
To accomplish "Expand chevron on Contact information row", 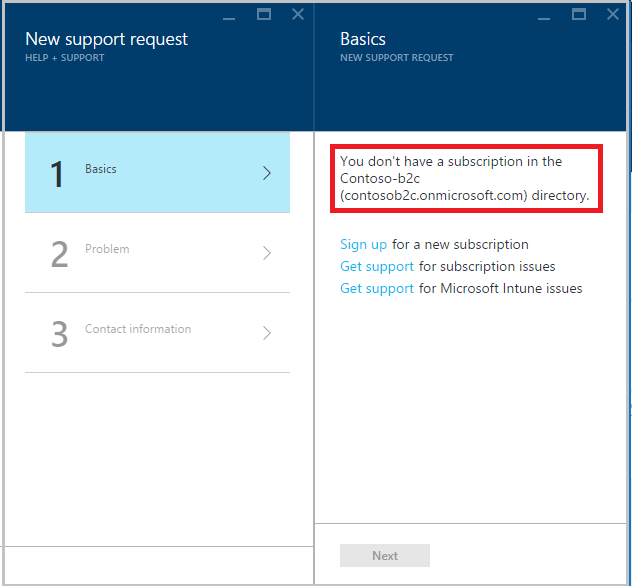I will 266,333.
